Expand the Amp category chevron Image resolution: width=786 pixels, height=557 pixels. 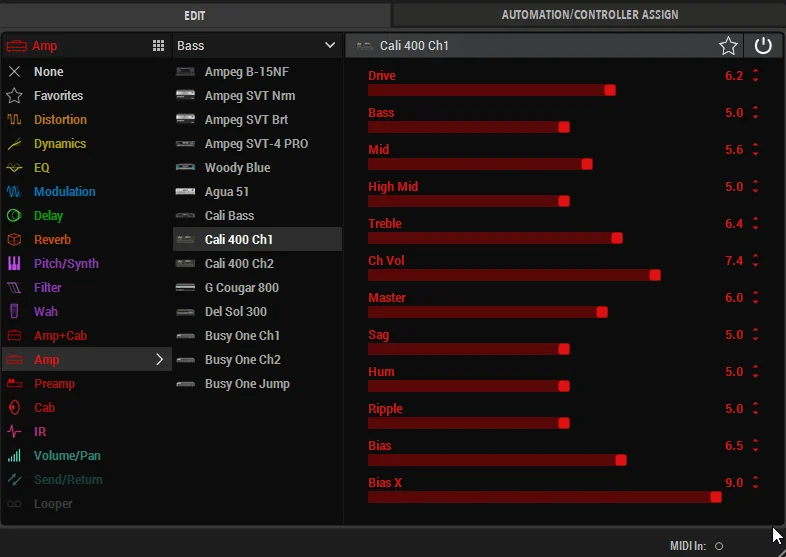point(159,359)
